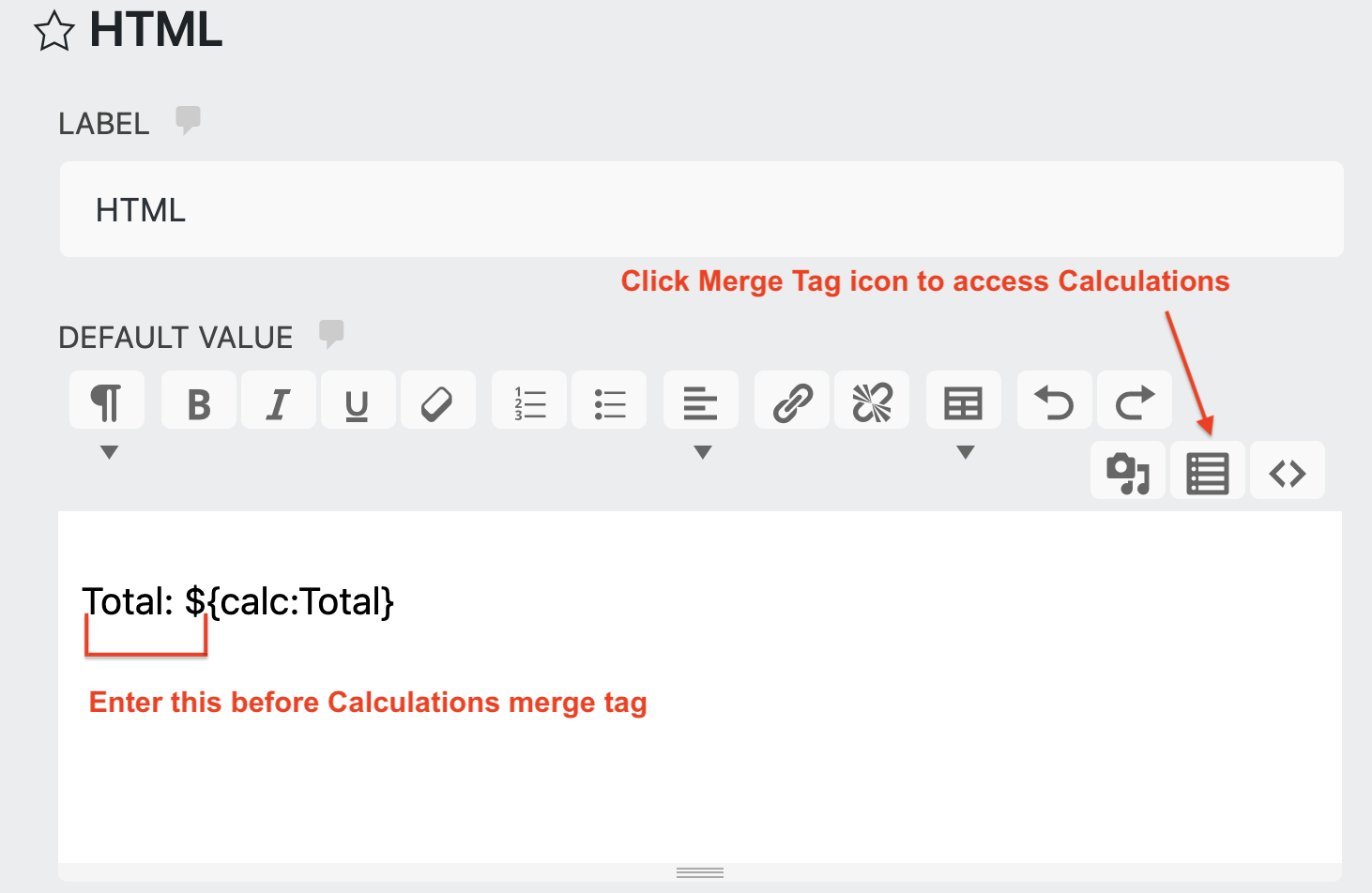Open the text alignment dropdown

coord(701,452)
